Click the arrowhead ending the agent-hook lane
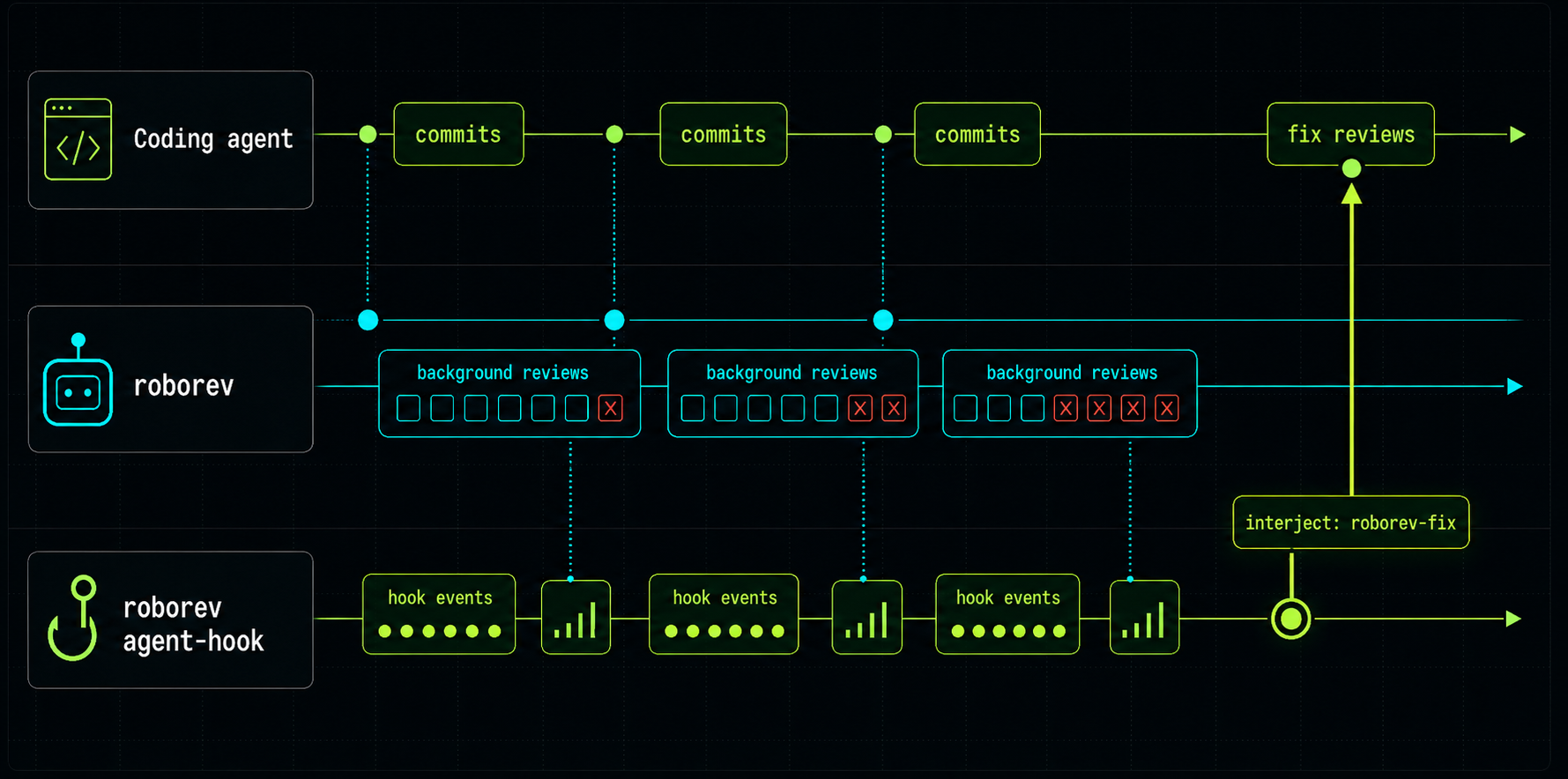Screen dimensions: 1568x779 1513,619
